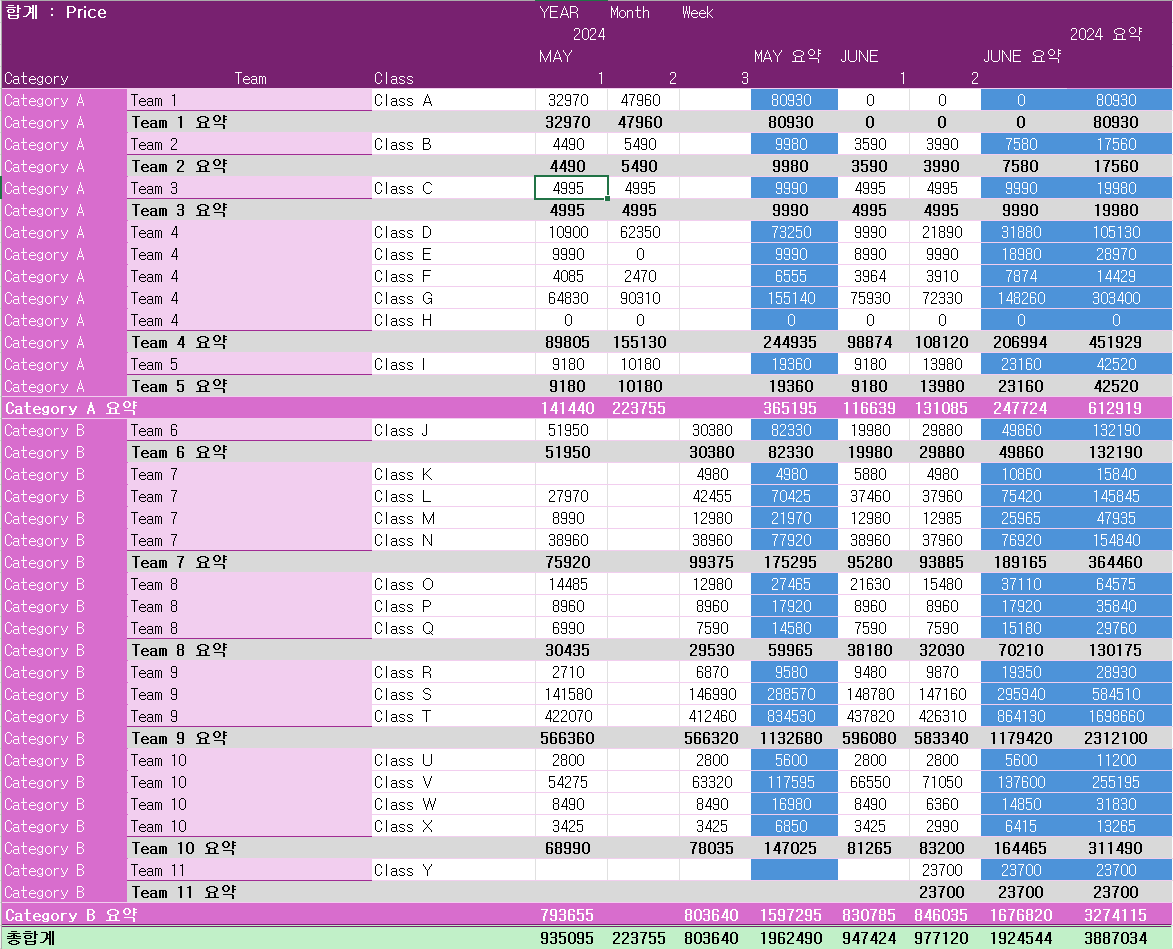Select the MAY month header
The image size is (1173, 949).
click(555, 56)
